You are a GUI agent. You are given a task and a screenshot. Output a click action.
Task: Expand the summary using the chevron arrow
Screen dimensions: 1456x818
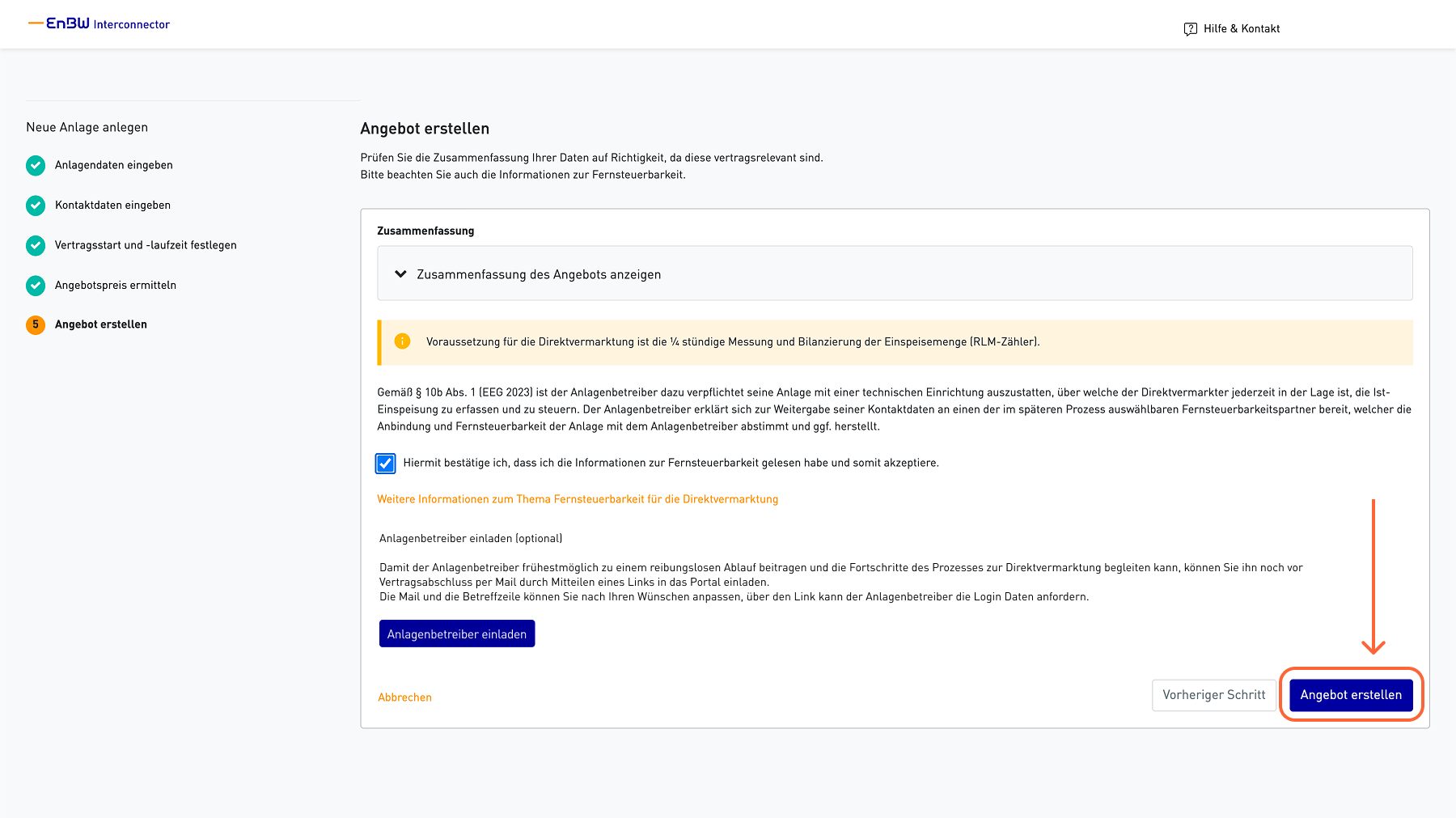tap(400, 274)
